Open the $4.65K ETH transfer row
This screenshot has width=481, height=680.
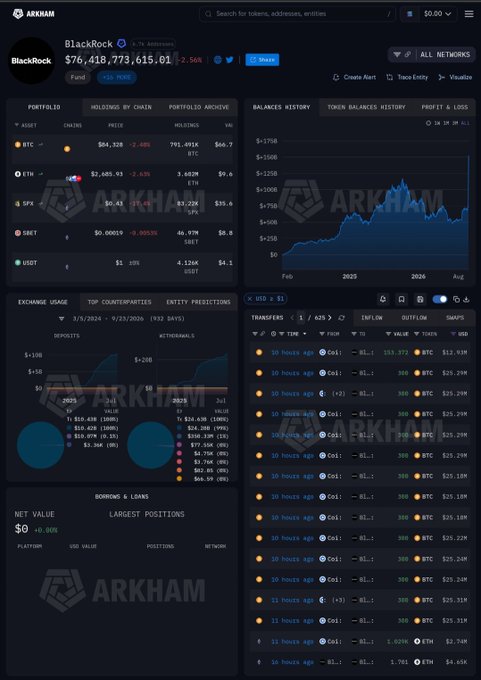pyautogui.click(x=360, y=662)
